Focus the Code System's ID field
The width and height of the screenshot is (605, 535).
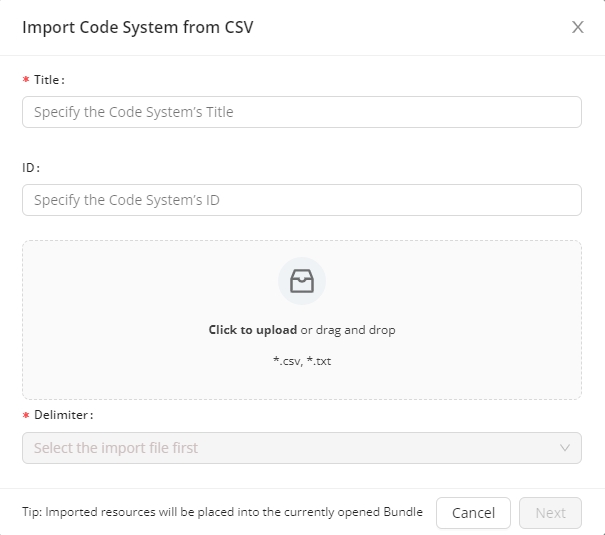click(301, 200)
